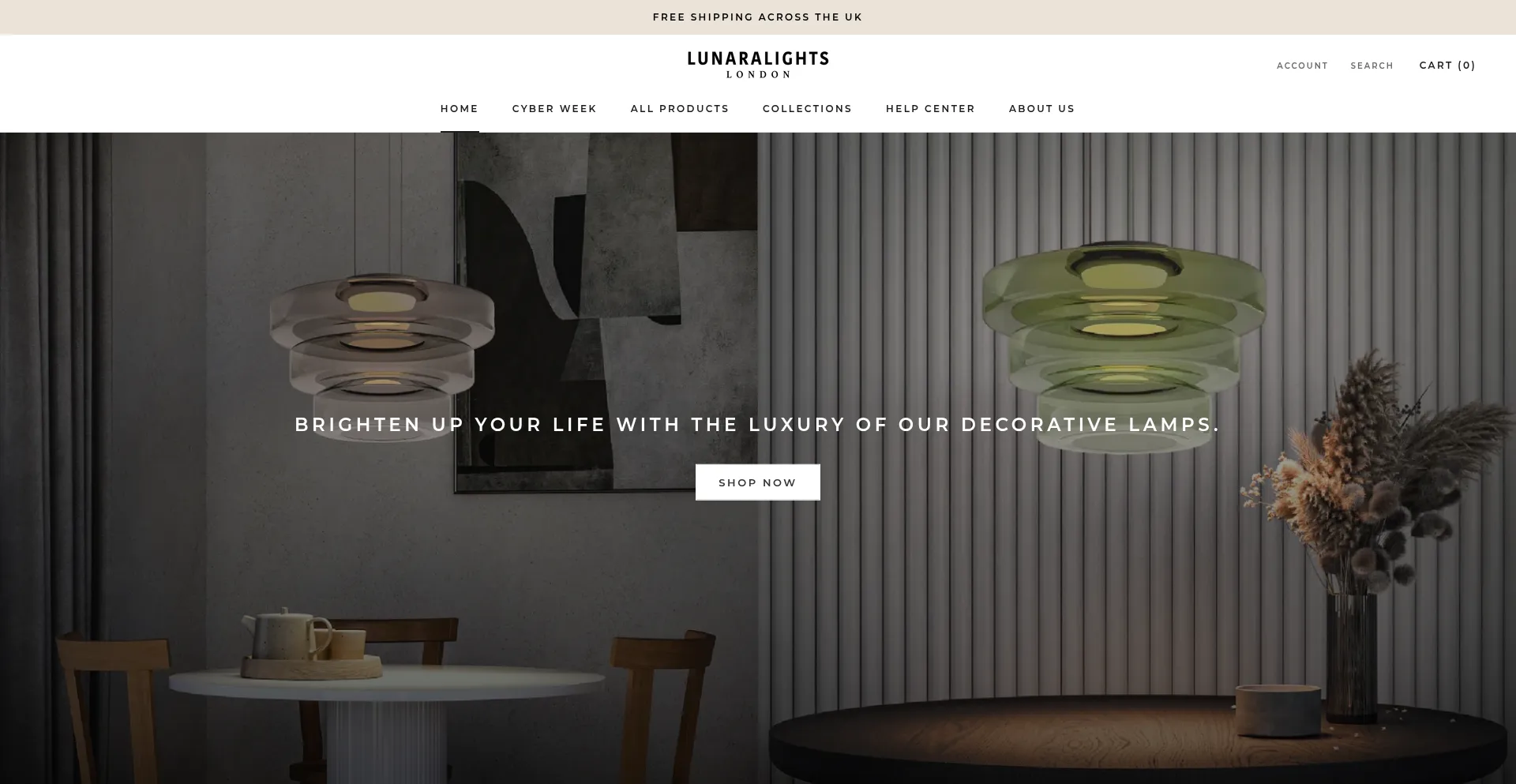Open the All Products menu item
This screenshot has width=1516, height=784.
680,109
